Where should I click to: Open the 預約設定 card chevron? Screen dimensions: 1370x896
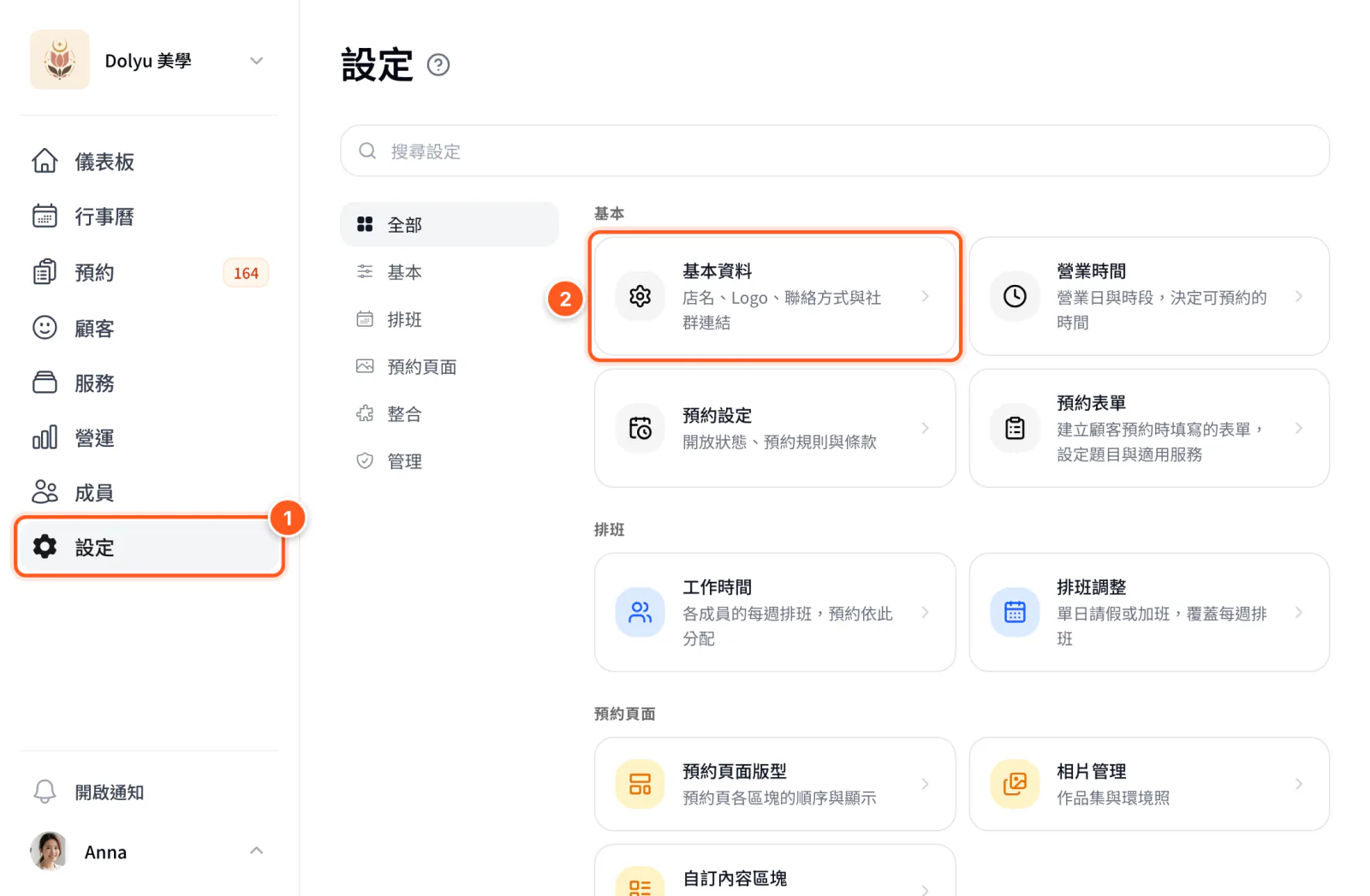[925, 428]
